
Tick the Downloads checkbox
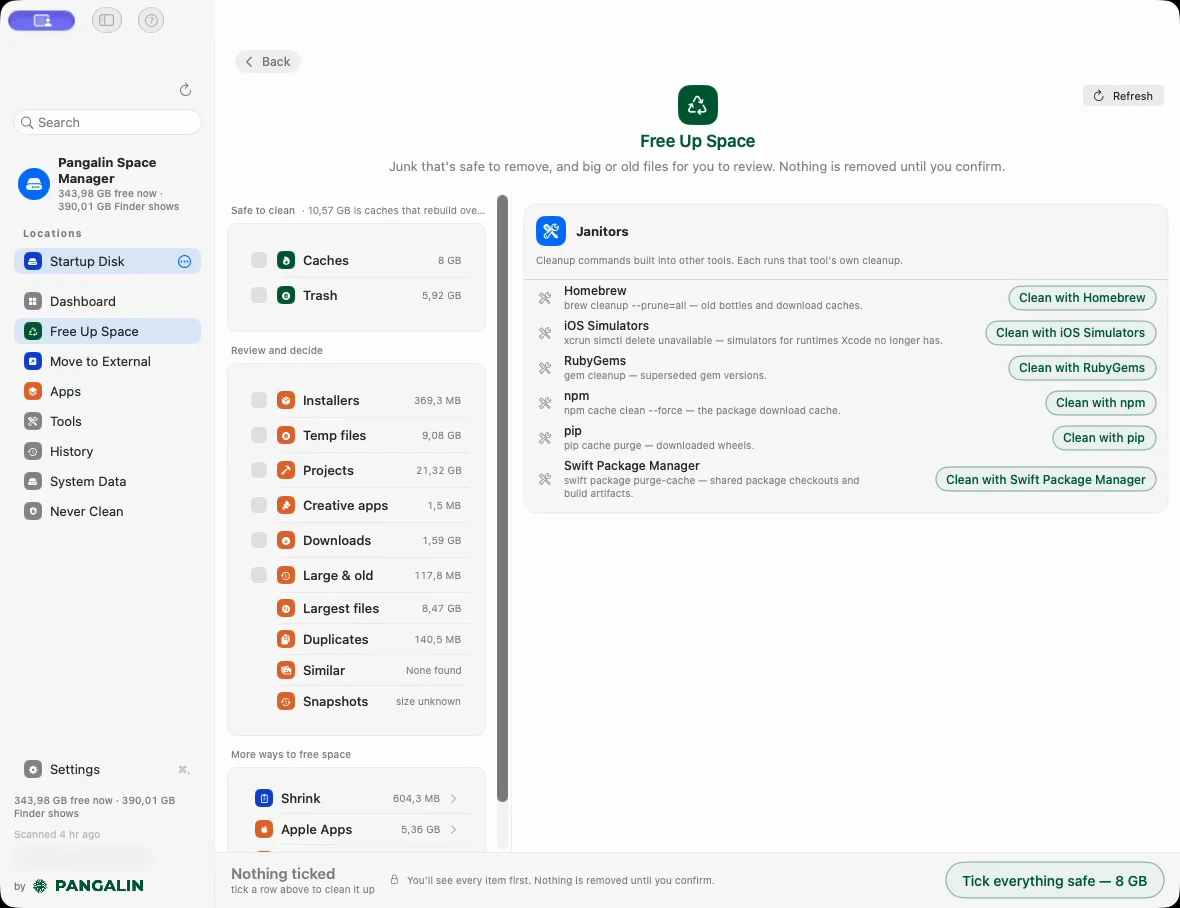259,540
